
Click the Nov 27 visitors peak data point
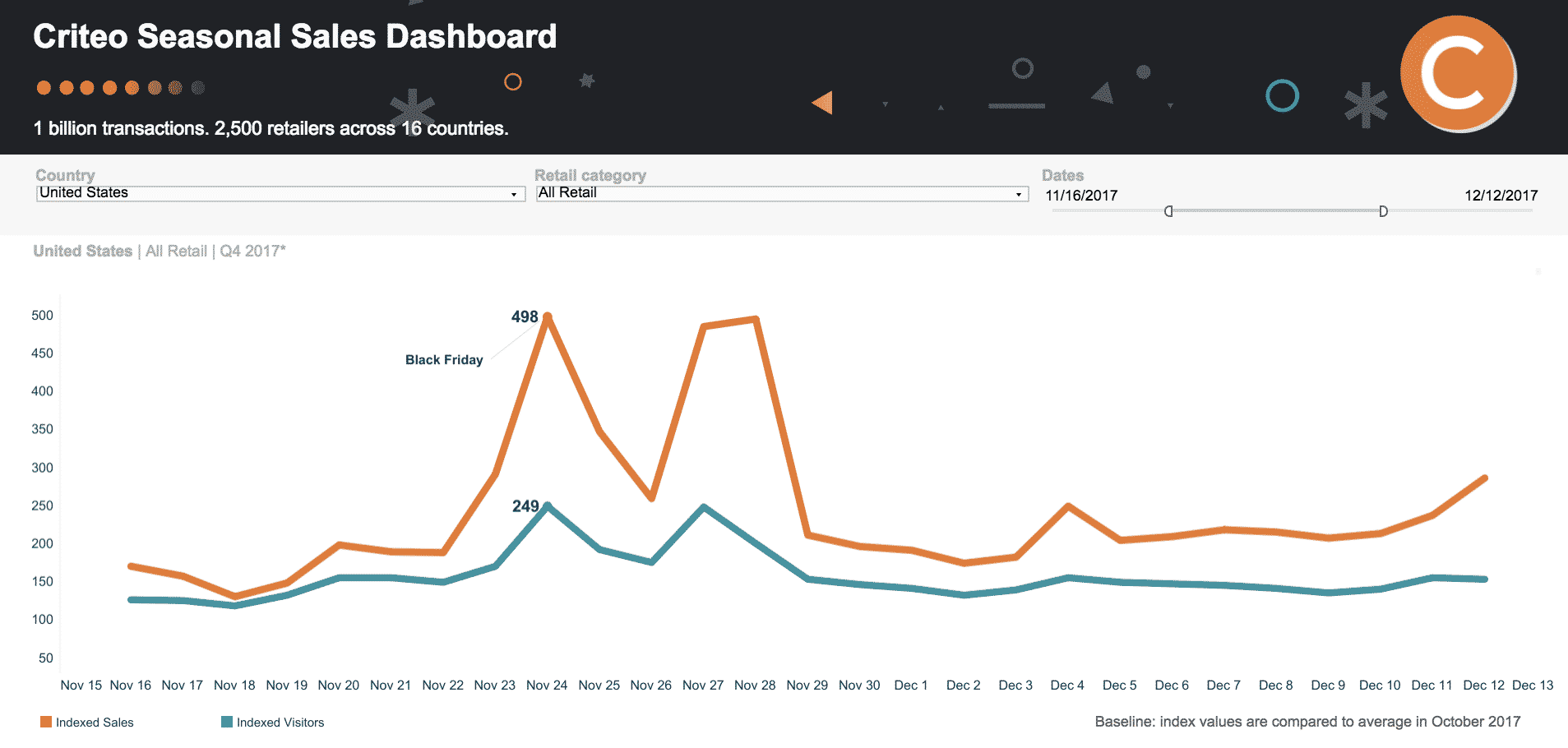(x=704, y=507)
